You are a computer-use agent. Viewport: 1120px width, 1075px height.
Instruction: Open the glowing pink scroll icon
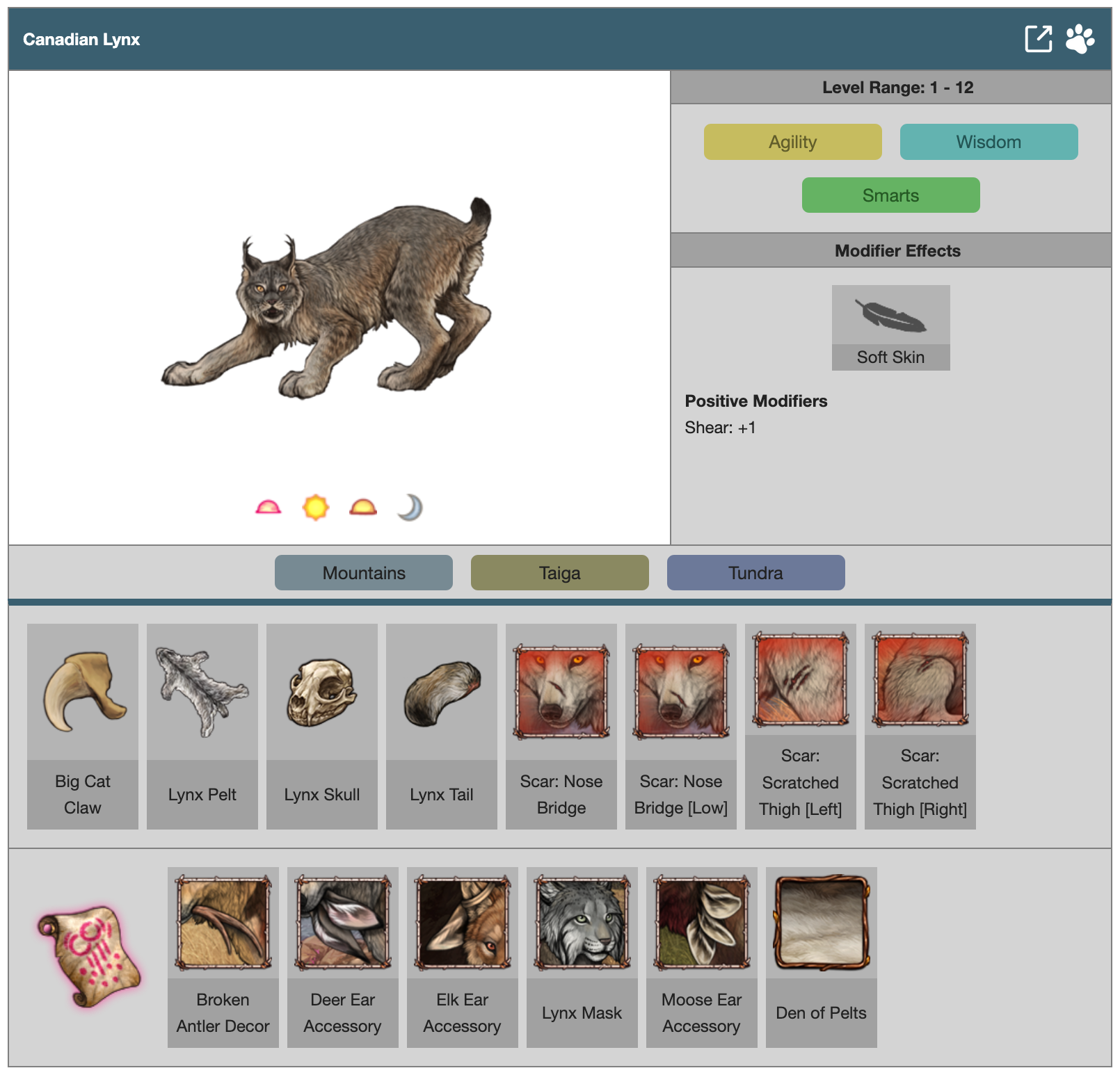[x=89, y=956]
